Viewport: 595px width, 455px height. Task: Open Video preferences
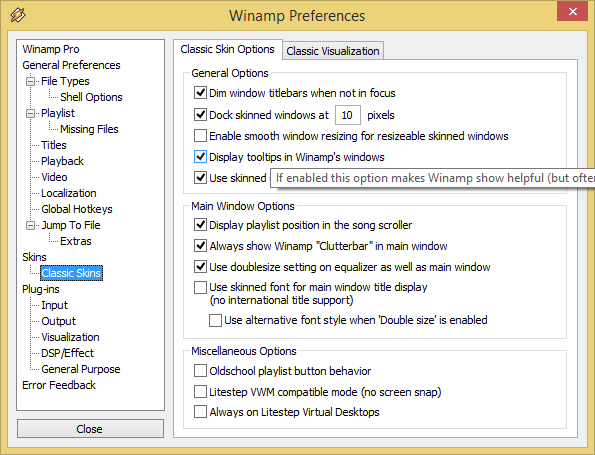pos(54,177)
